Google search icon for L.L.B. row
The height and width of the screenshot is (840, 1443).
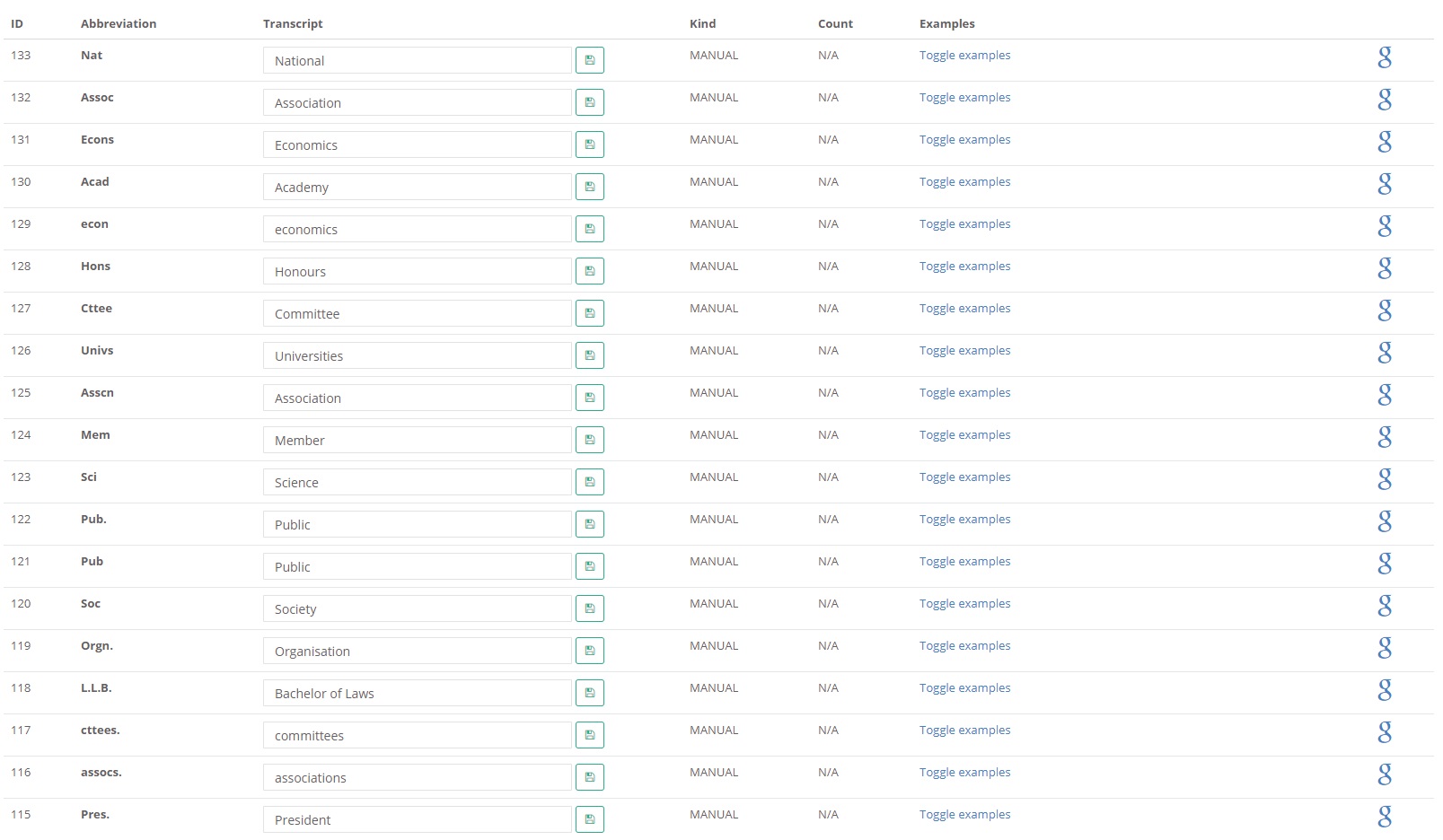pyautogui.click(x=1385, y=690)
